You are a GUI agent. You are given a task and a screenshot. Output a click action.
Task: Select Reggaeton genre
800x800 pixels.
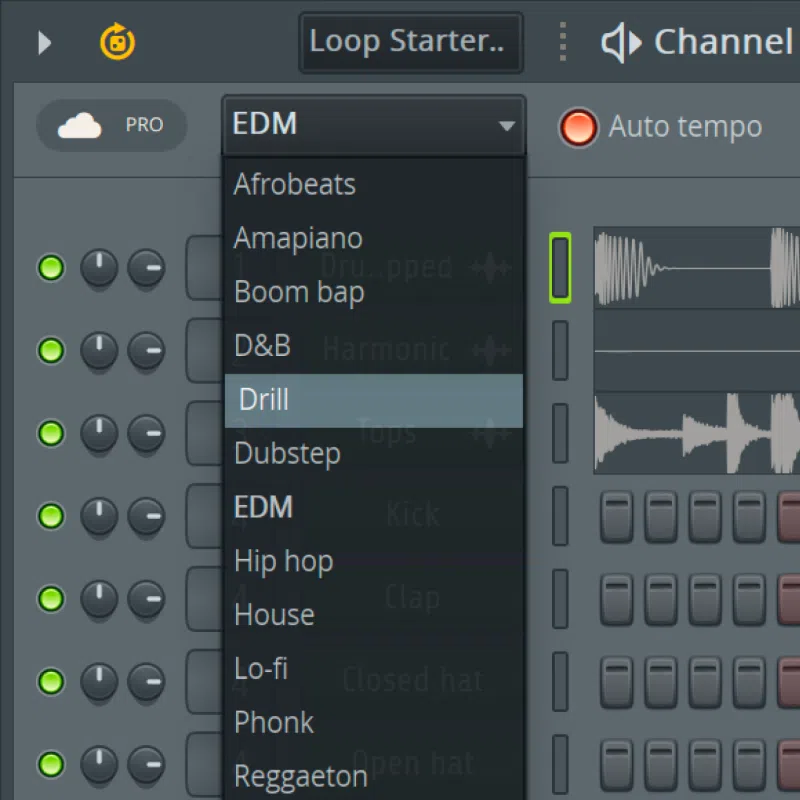(373, 776)
